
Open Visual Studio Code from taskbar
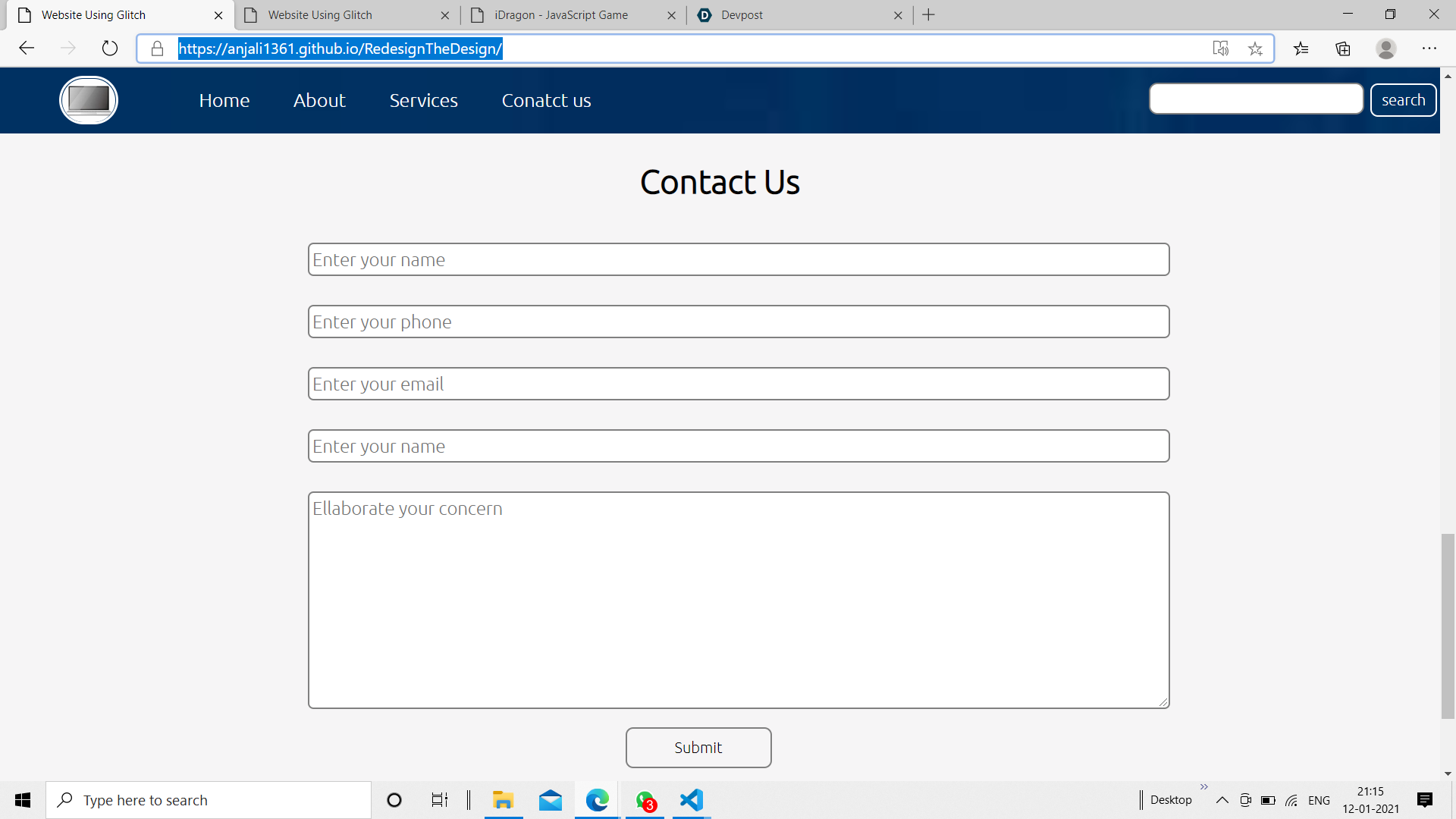(692, 800)
